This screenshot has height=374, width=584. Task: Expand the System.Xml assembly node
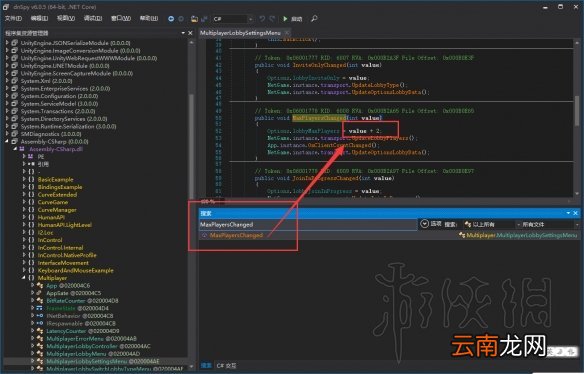pos(7,81)
